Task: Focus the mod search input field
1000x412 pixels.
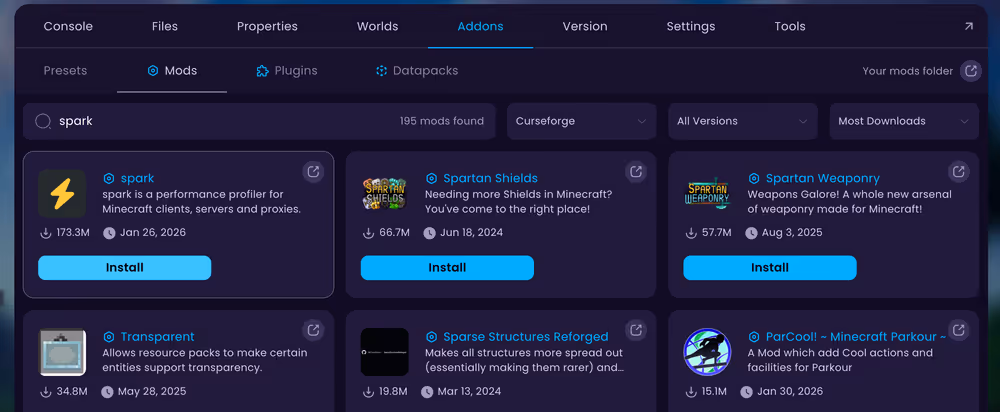Action: 220,121
